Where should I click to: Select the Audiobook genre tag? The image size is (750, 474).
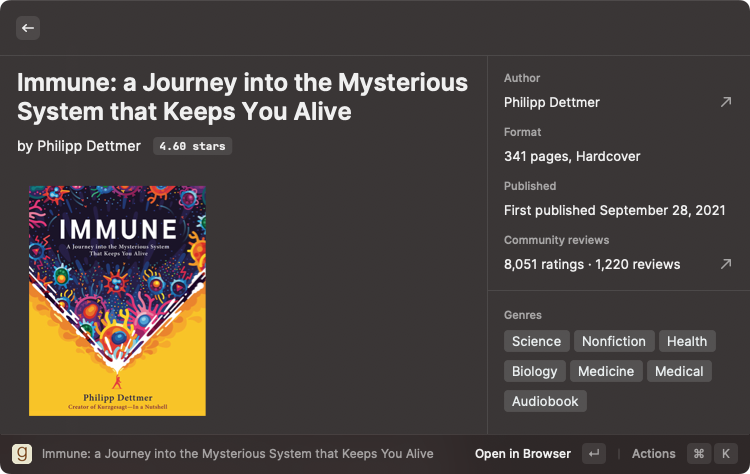(545, 401)
